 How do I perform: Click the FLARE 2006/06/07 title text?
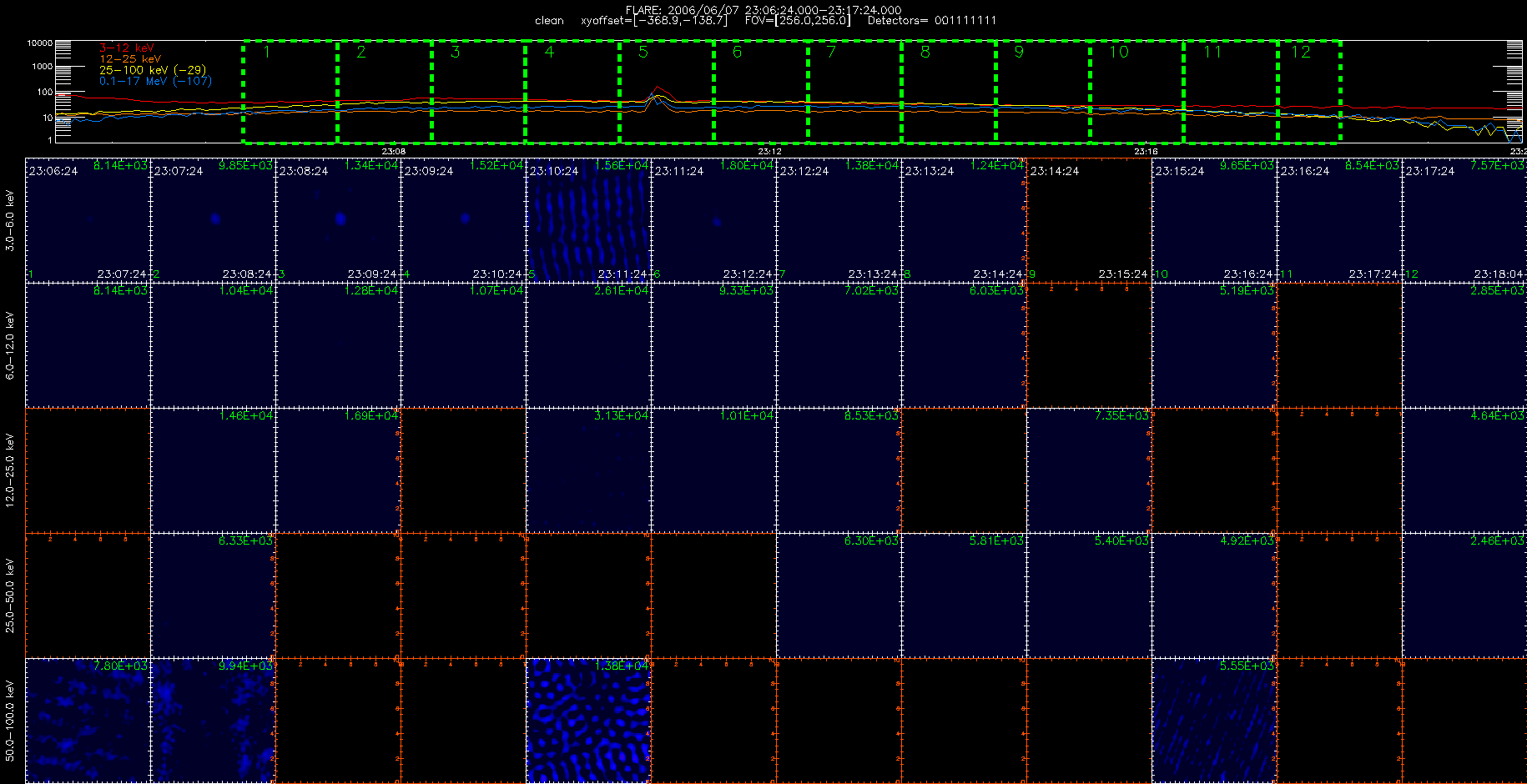pos(763,10)
